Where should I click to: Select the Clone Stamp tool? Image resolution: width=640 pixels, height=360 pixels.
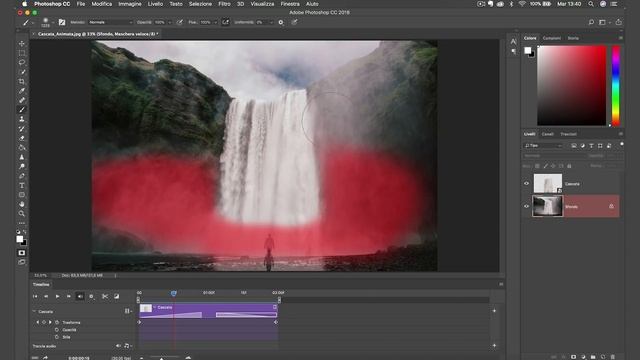point(22,119)
